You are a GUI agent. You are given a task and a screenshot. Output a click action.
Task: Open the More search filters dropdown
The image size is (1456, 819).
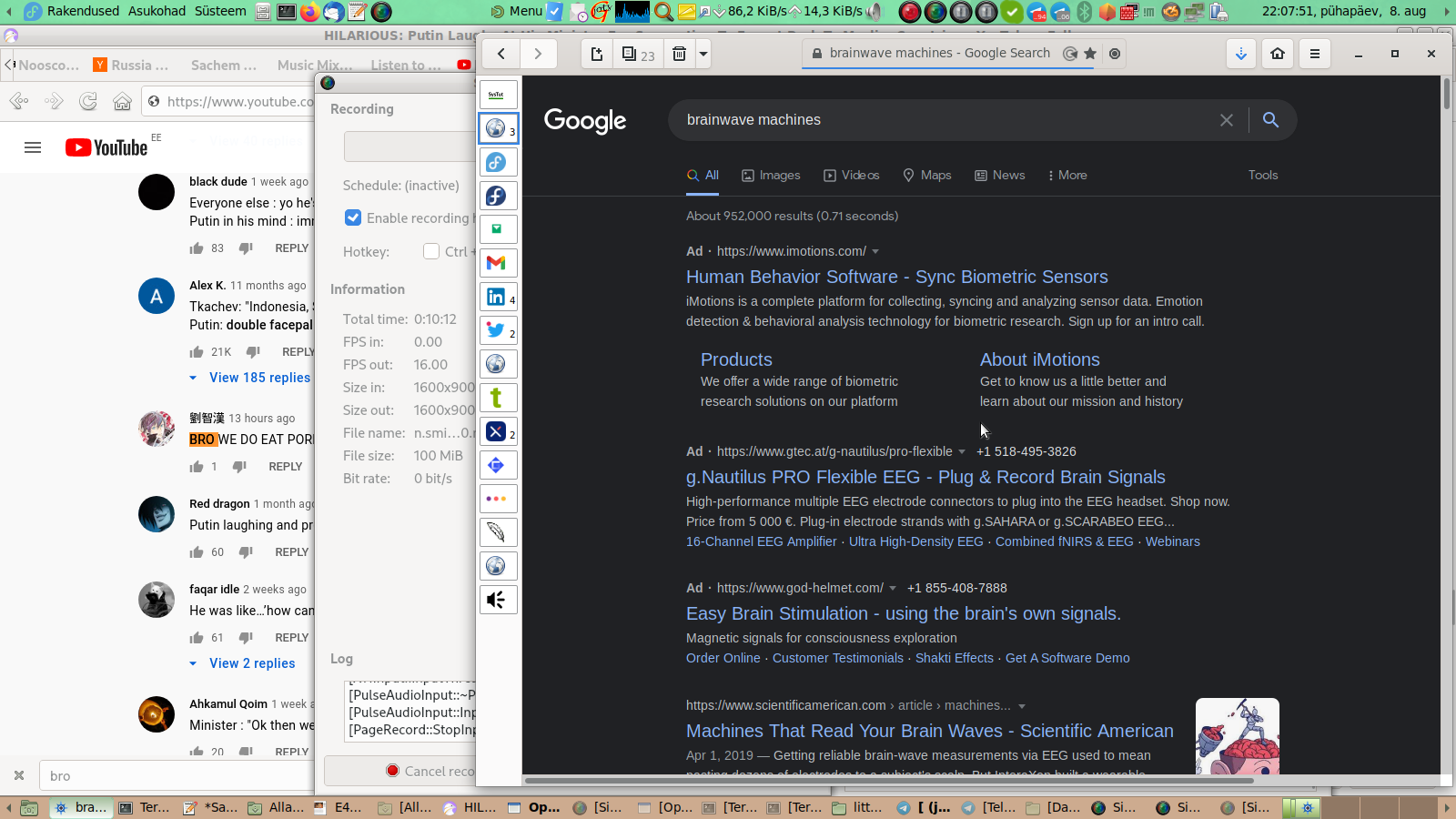click(1067, 176)
